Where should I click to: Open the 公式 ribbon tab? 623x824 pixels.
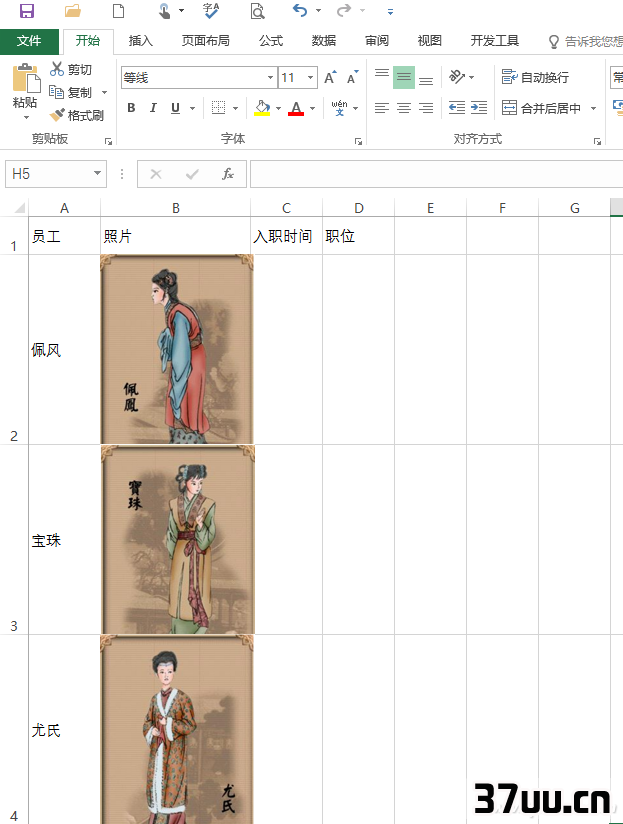click(271, 41)
